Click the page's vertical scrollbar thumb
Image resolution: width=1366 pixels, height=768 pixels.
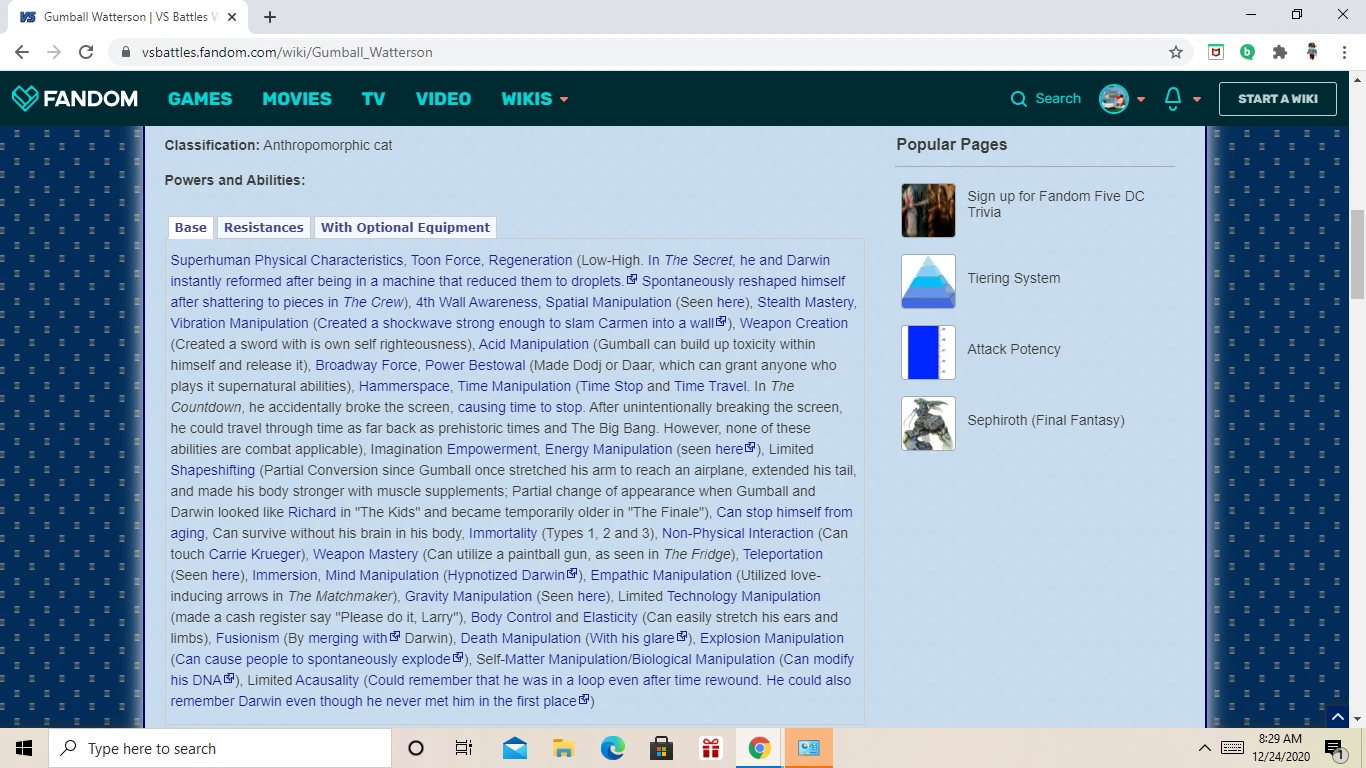(x=1357, y=254)
